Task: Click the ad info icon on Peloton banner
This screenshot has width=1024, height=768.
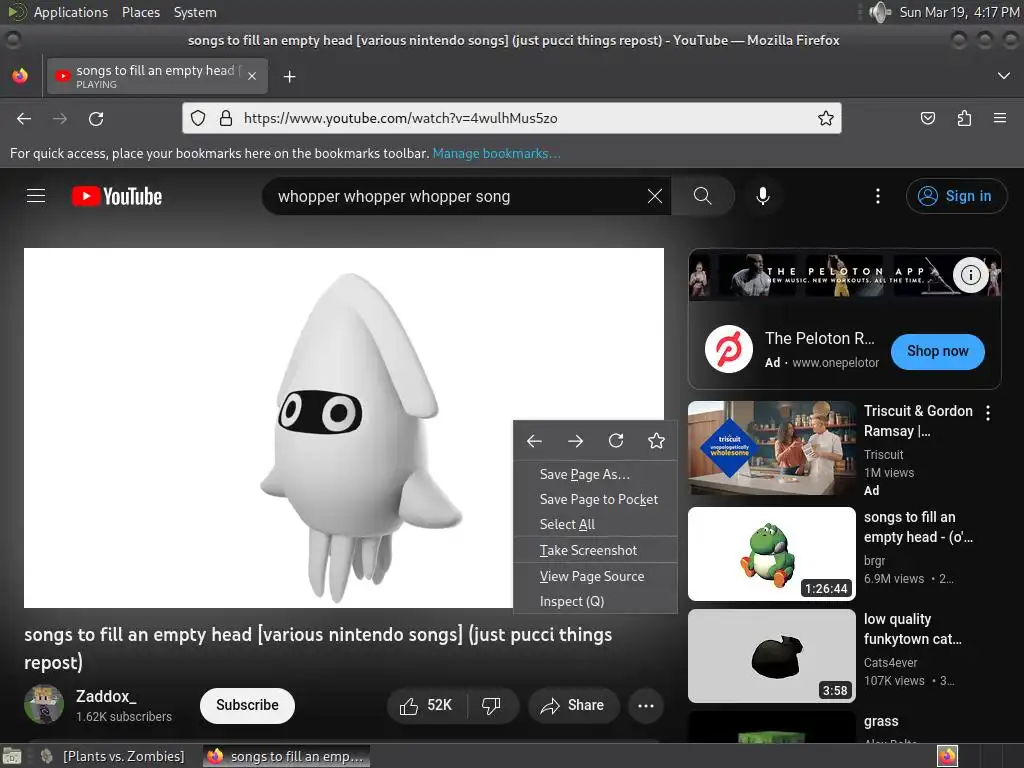Action: [970, 275]
